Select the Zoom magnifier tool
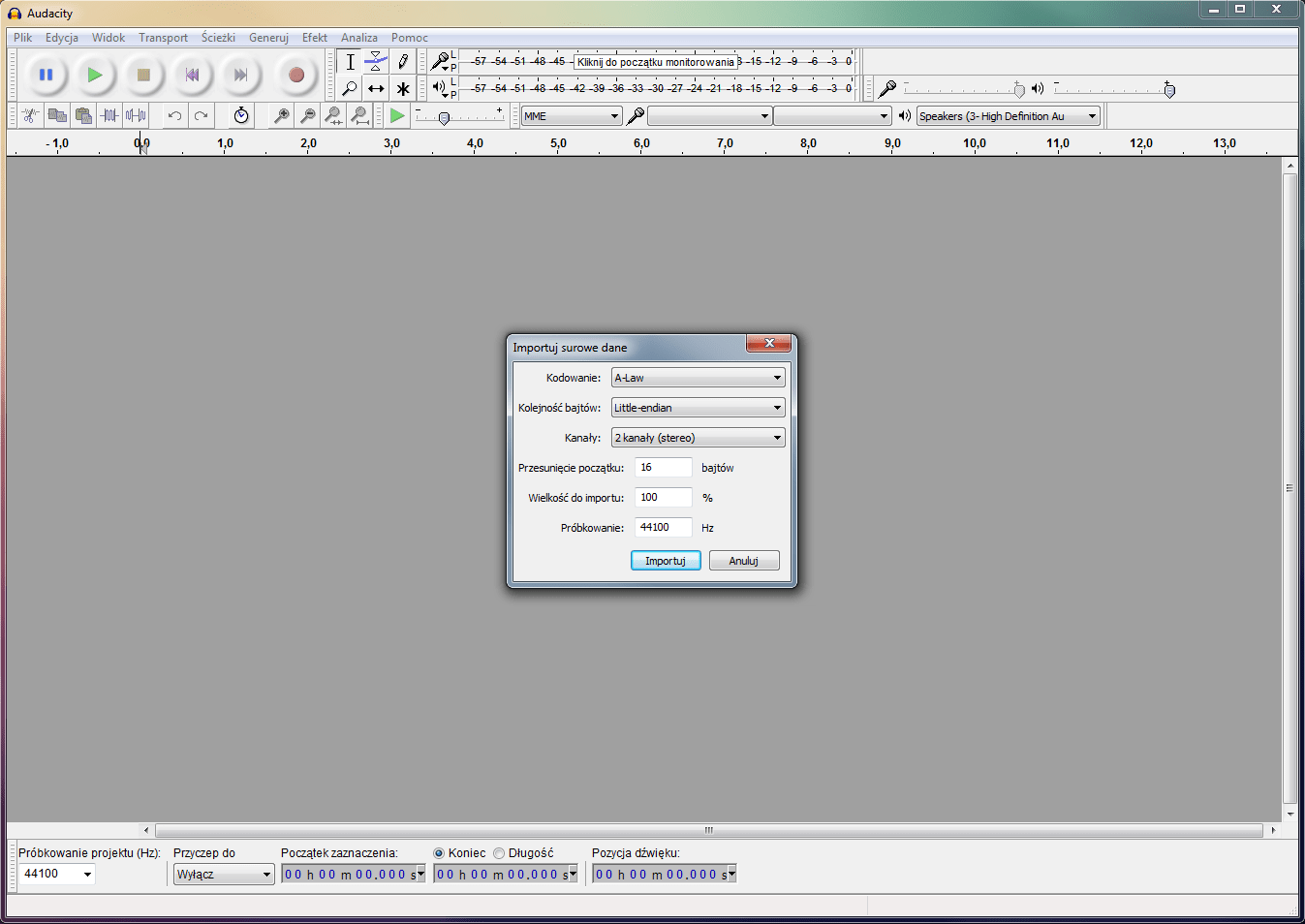Viewport: 1305px width, 924px height. [x=350, y=88]
